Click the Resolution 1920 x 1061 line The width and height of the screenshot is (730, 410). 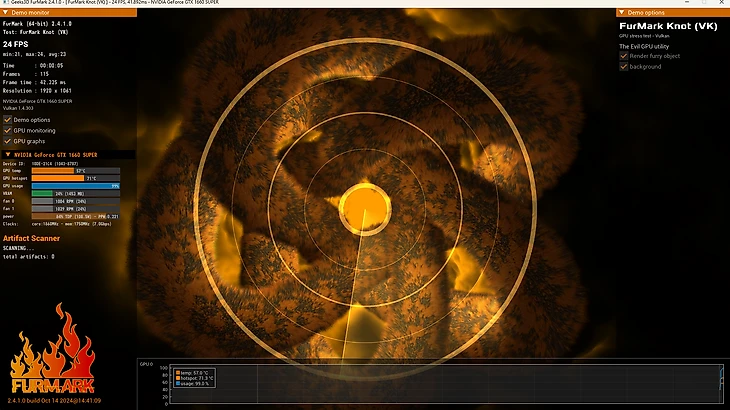point(37,91)
